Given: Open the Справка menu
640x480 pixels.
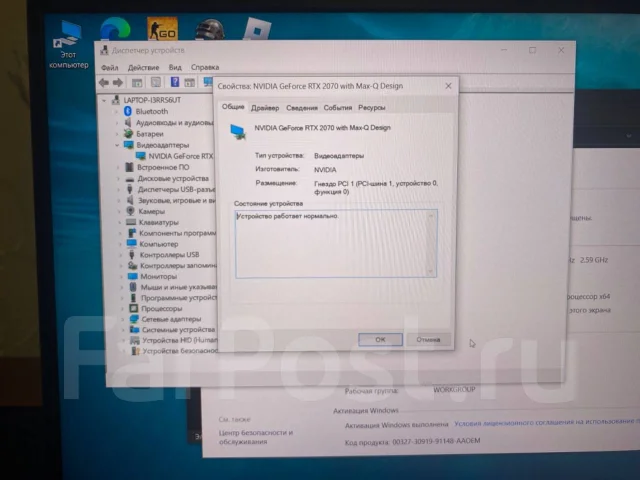Looking at the screenshot, I should (x=205, y=67).
